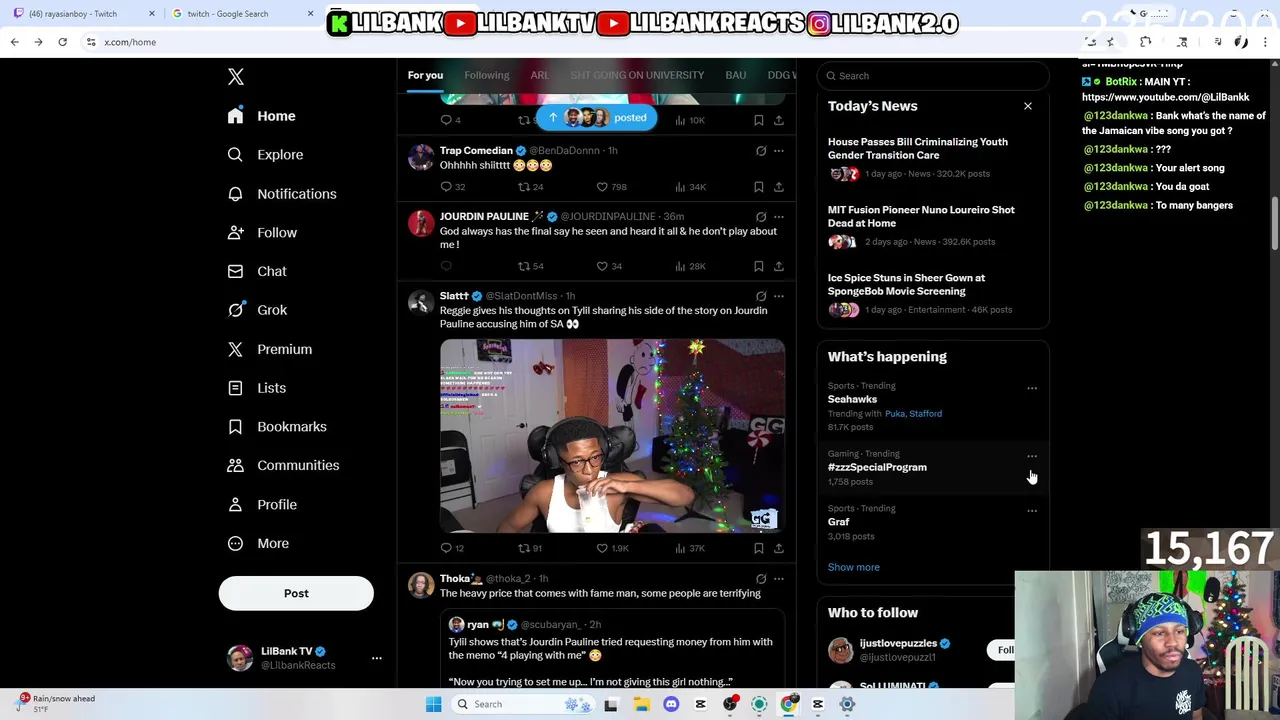Screen dimensions: 1280x720
Task: Click the X logo in sidebar
Action: click(x=235, y=77)
